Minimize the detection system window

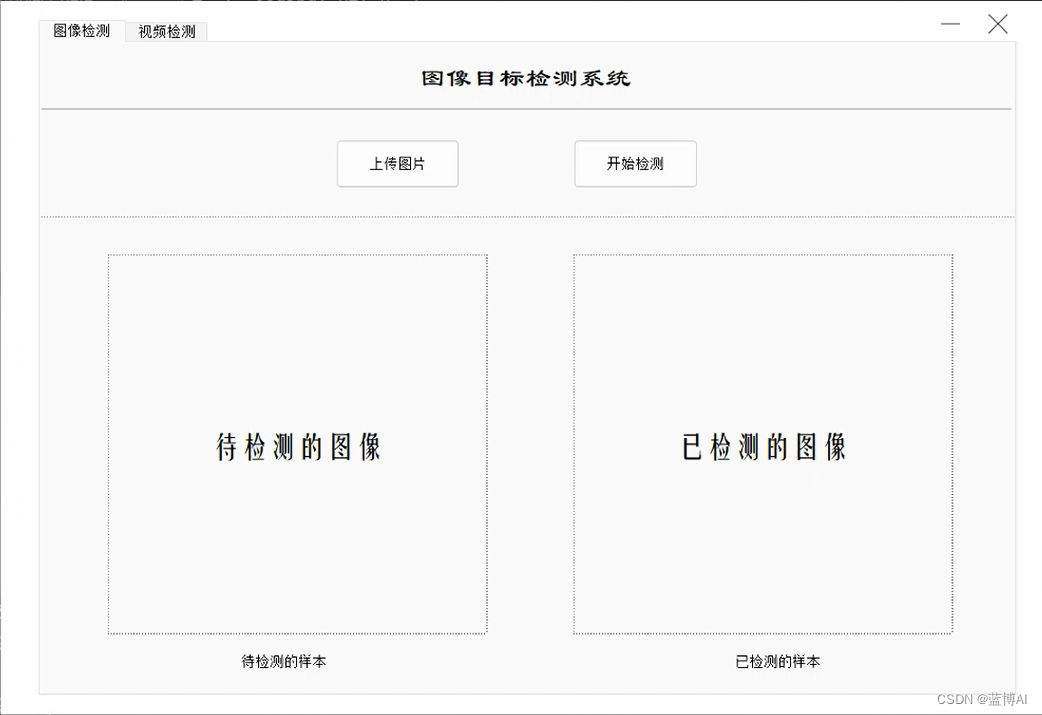tap(950, 25)
